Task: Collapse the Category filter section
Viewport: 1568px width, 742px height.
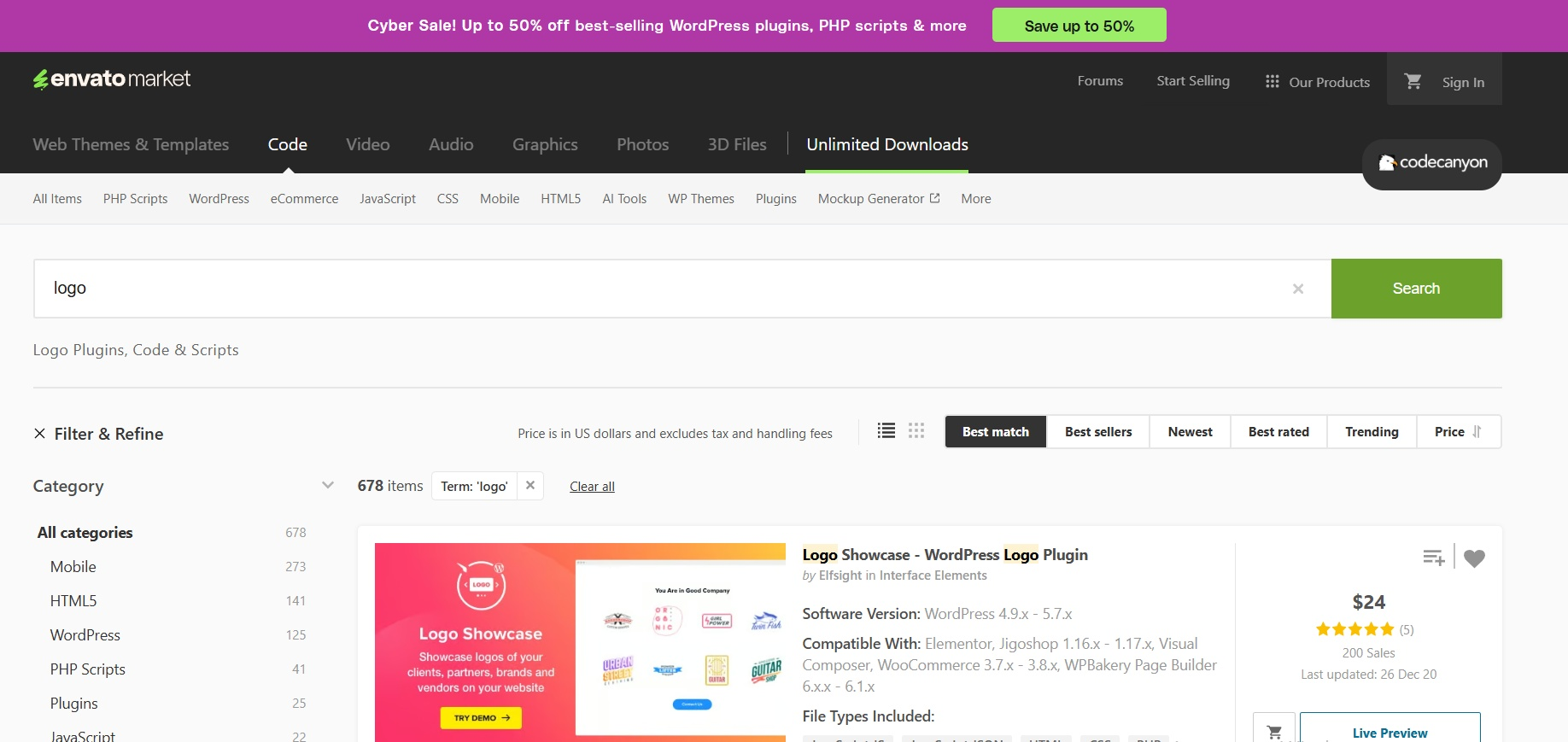Action: (328, 485)
